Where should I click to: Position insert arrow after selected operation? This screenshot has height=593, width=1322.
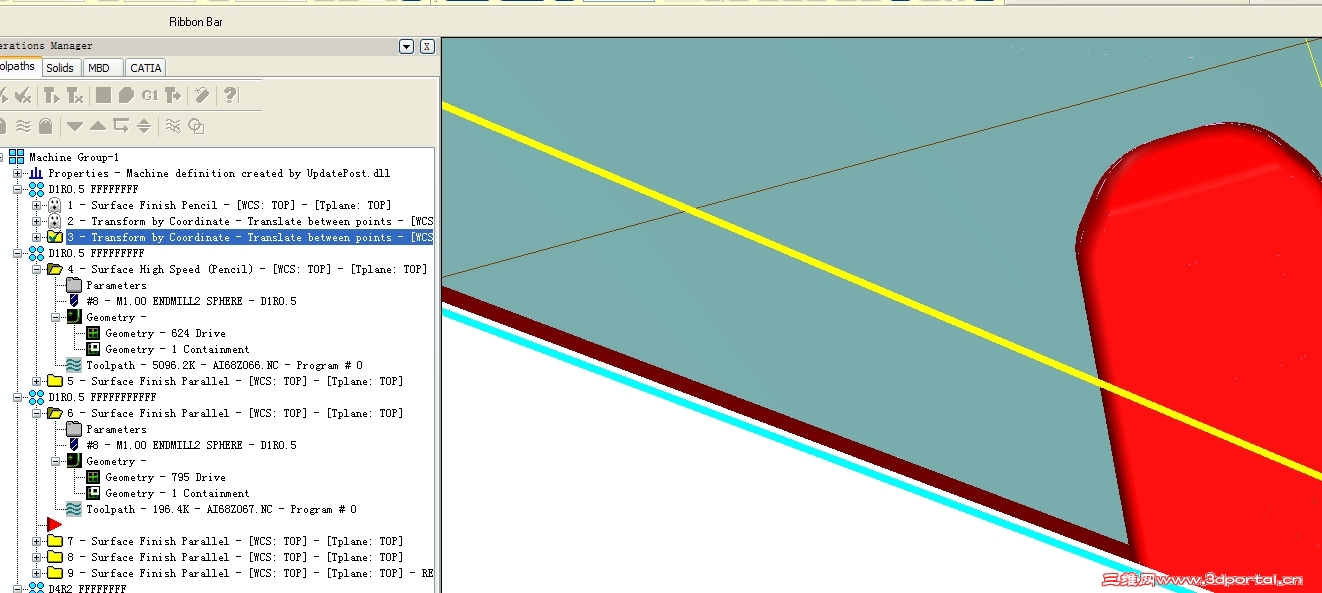[121, 126]
